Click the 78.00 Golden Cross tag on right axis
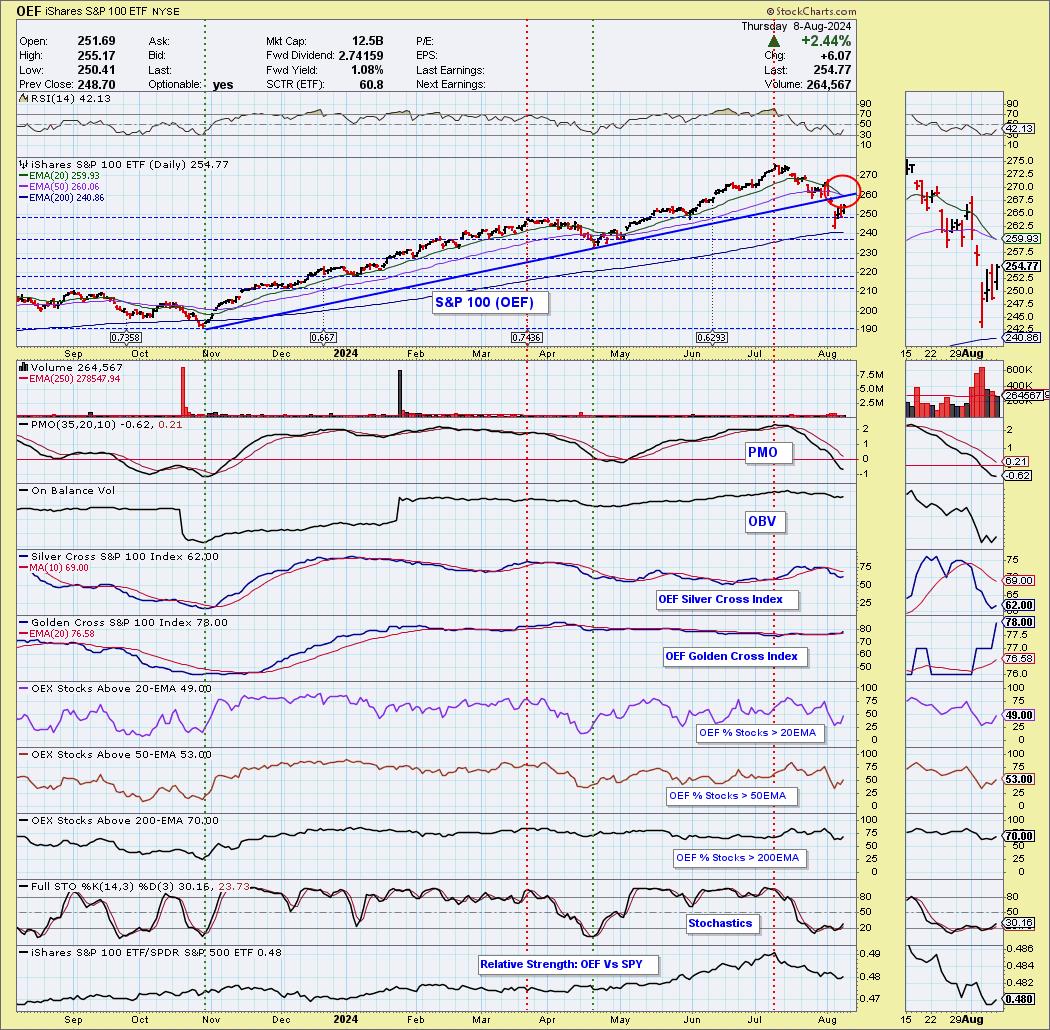This screenshot has width=1050, height=1030. 1019,622
